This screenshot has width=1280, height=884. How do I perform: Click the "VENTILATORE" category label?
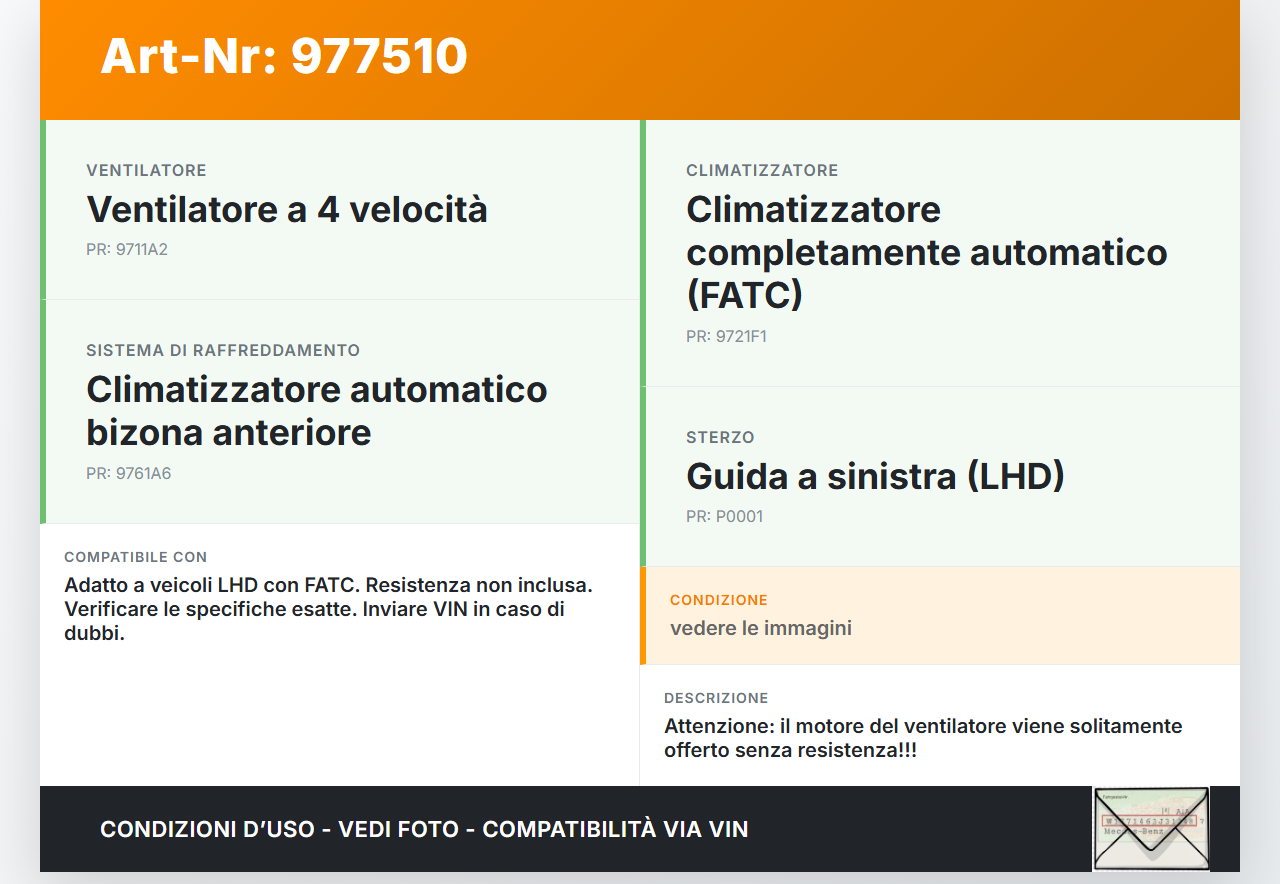[146, 171]
